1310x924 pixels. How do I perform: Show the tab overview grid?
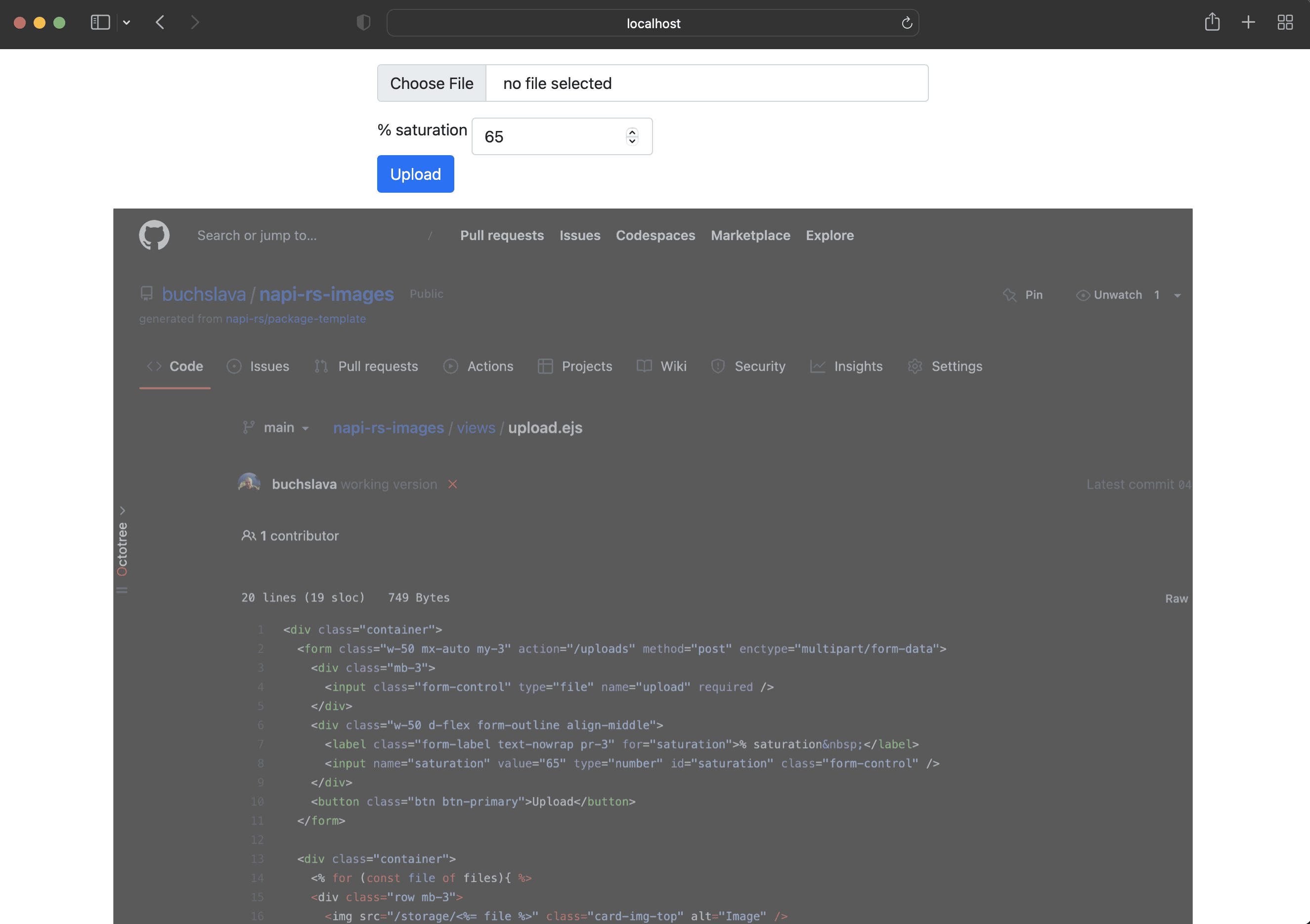pyautogui.click(x=1284, y=23)
